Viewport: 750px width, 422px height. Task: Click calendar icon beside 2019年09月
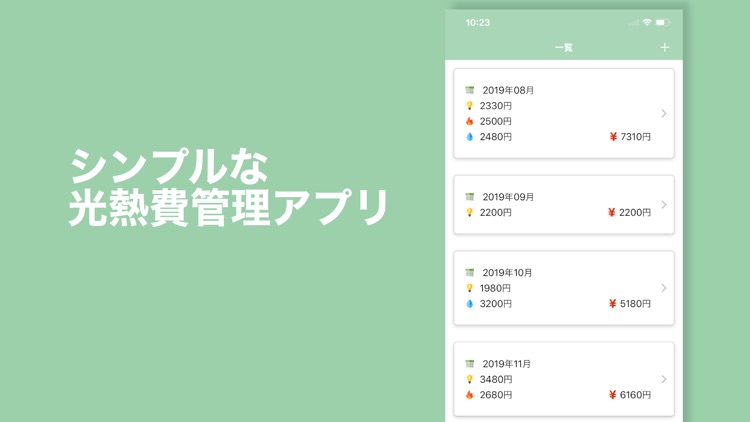(x=470, y=197)
